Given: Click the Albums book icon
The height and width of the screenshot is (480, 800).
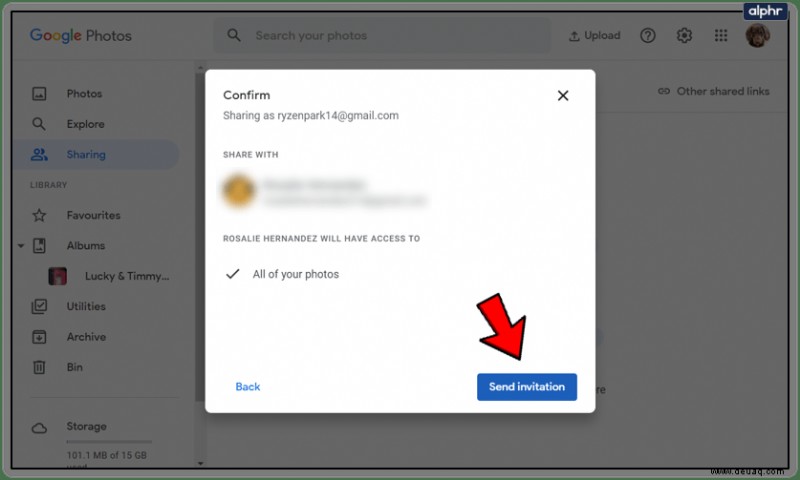Looking at the screenshot, I should click(x=39, y=245).
